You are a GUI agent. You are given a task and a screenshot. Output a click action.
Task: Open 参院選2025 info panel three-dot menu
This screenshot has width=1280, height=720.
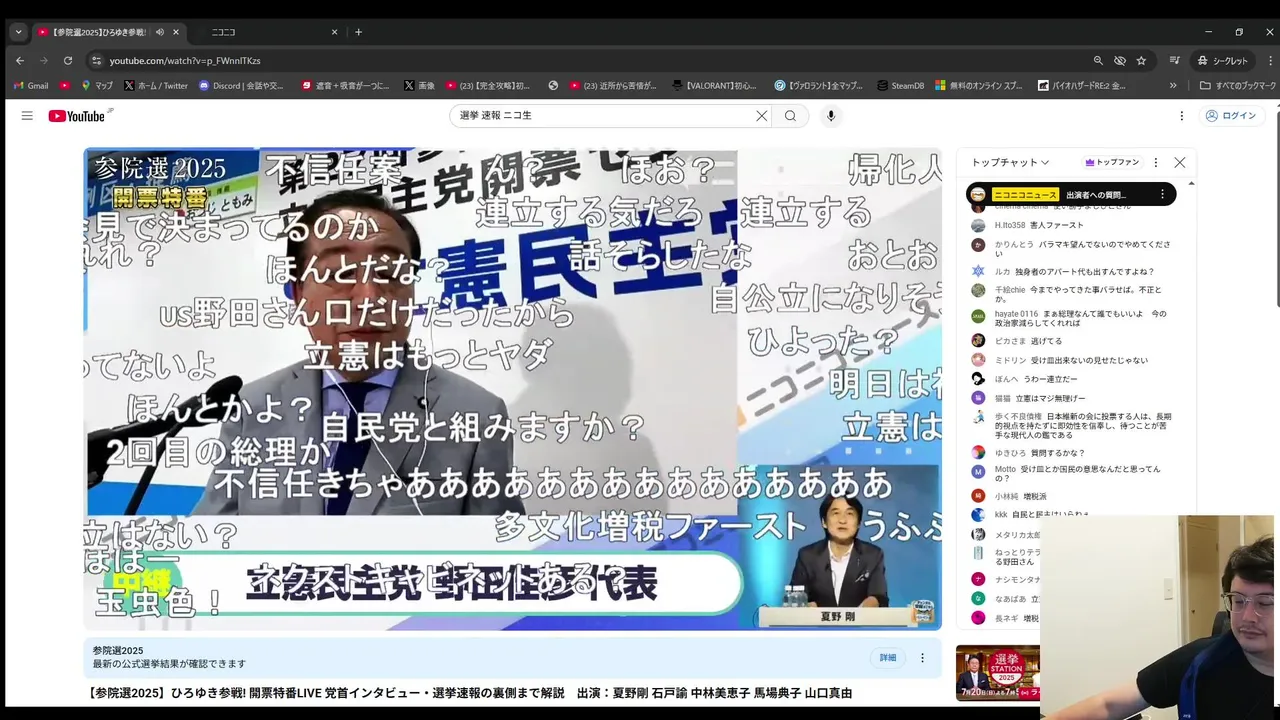click(x=922, y=657)
